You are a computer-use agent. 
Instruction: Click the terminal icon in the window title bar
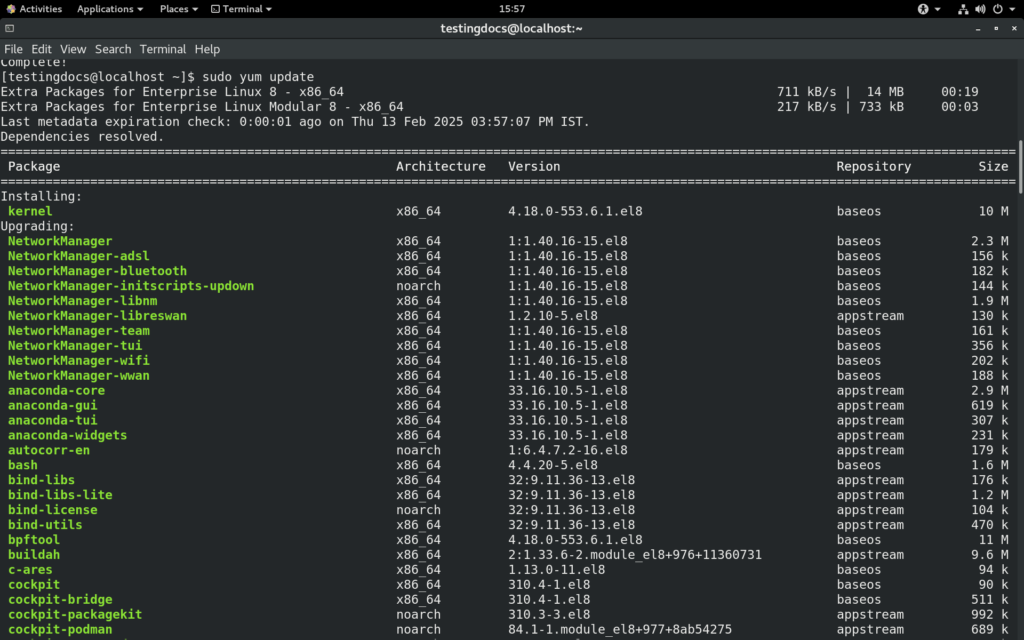click(x=10, y=28)
